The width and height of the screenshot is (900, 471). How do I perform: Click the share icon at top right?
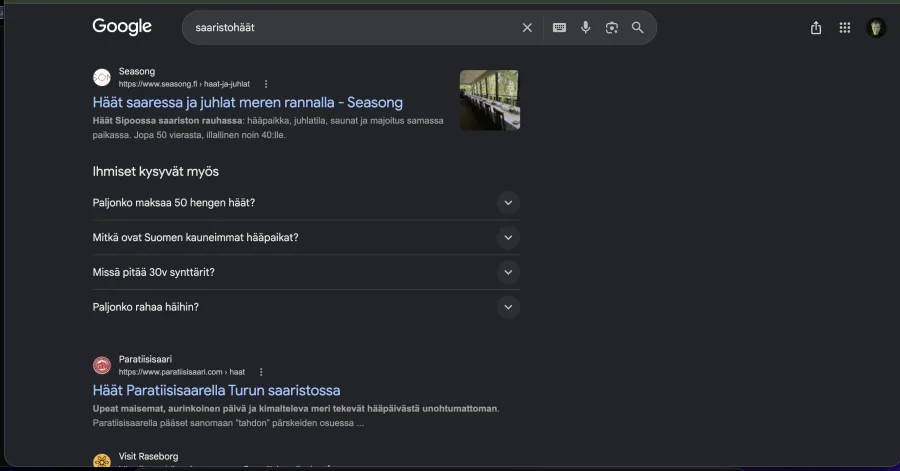(816, 28)
